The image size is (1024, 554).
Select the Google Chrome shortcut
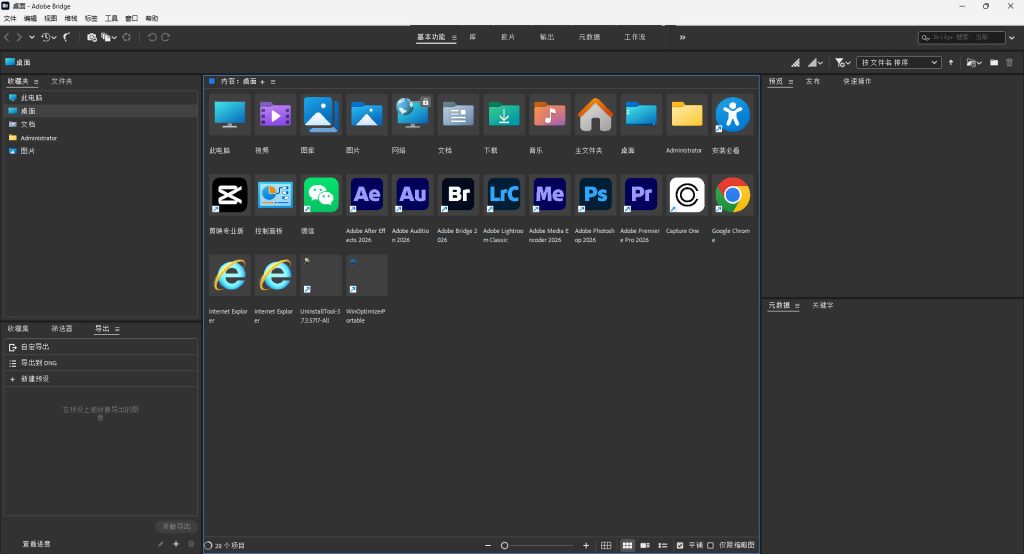(x=733, y=195)
